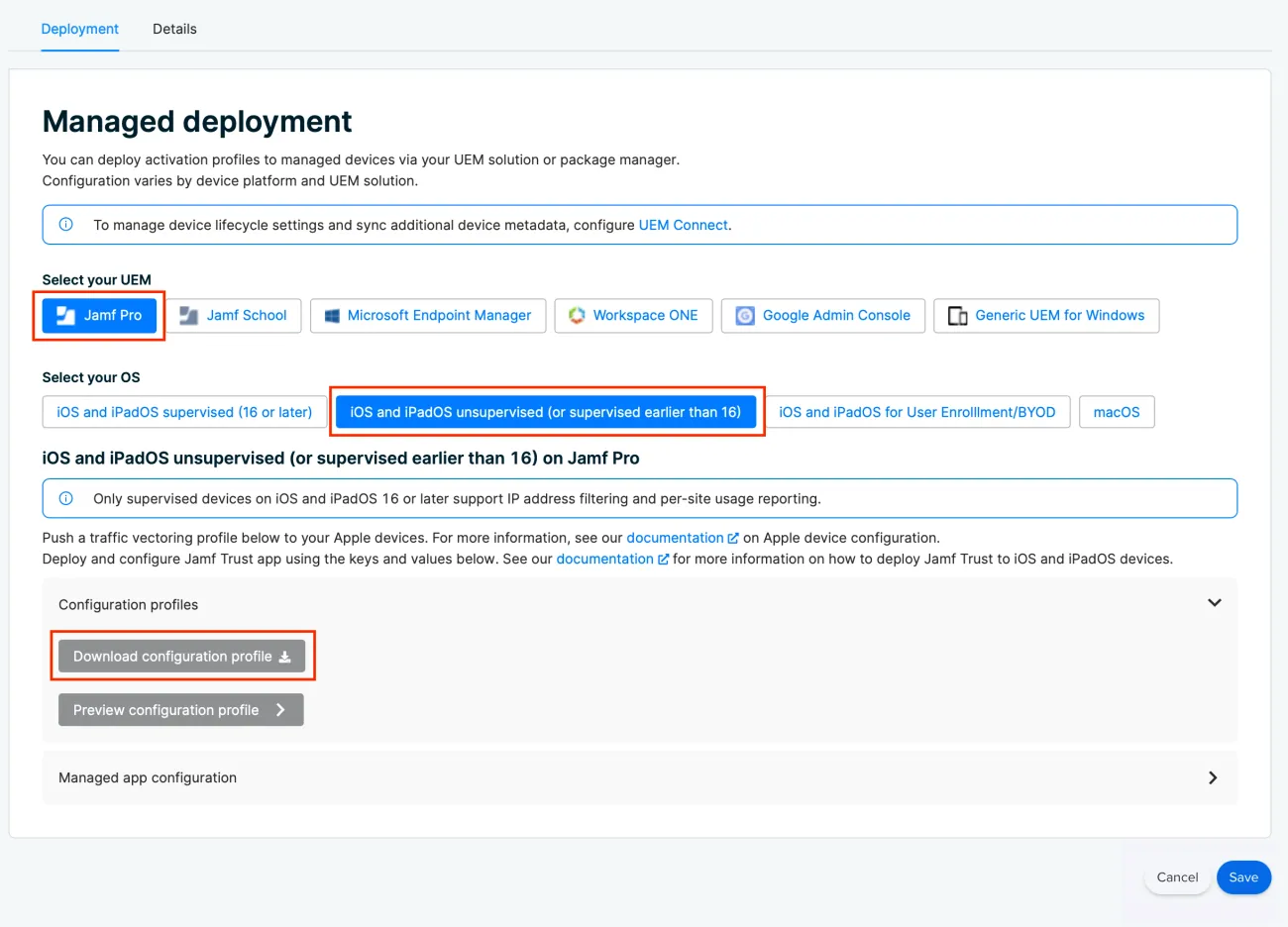Click info icon in UEM Connect banner
This screenshot has height=927, width=1288.
click(66, 225)
